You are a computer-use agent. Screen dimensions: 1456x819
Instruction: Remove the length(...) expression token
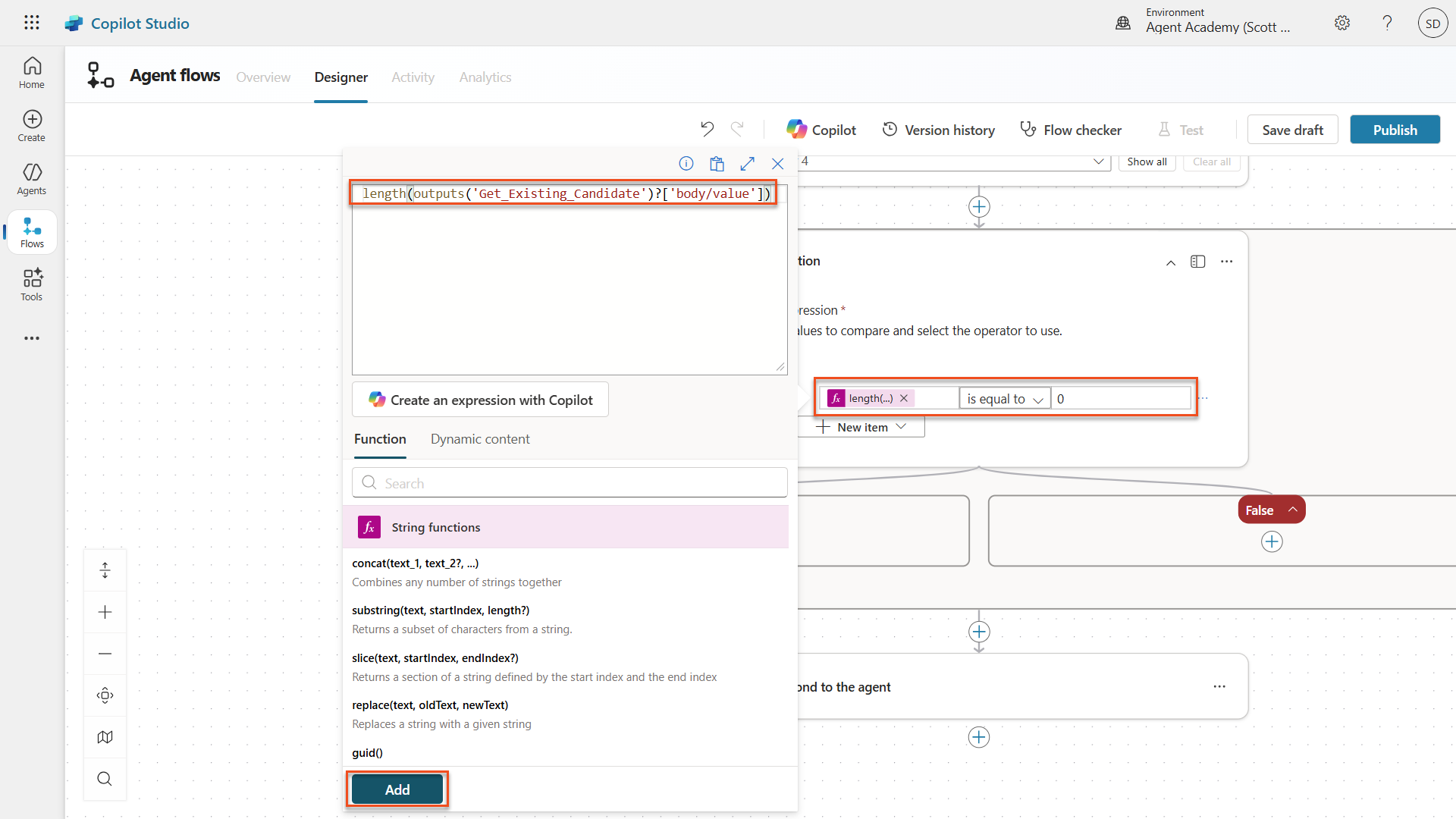[904, 398]
